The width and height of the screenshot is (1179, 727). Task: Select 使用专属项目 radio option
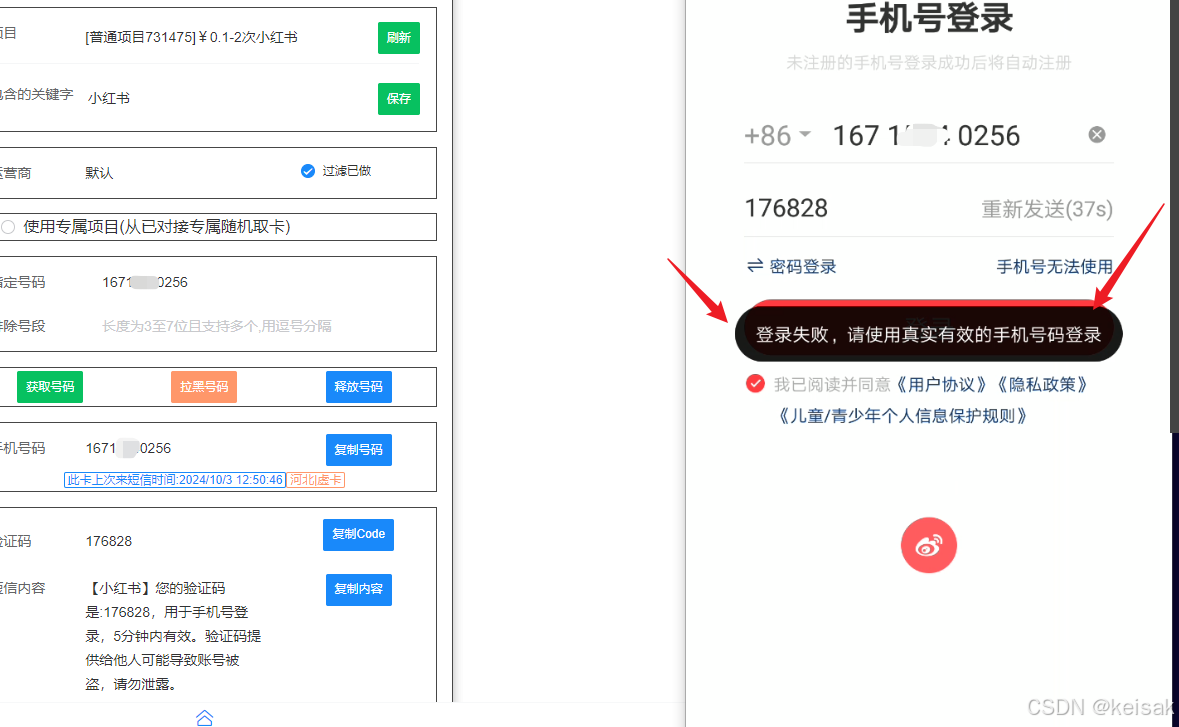pos(8,227)
